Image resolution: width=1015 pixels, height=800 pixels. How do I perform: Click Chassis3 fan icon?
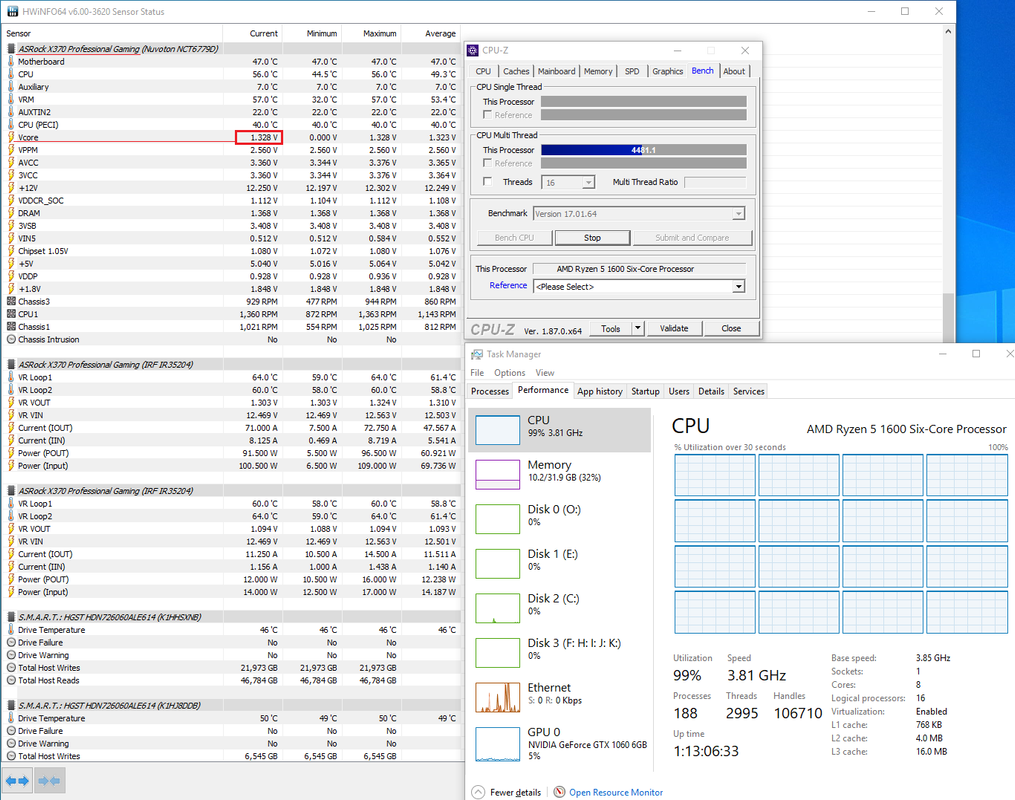(11, 302)
